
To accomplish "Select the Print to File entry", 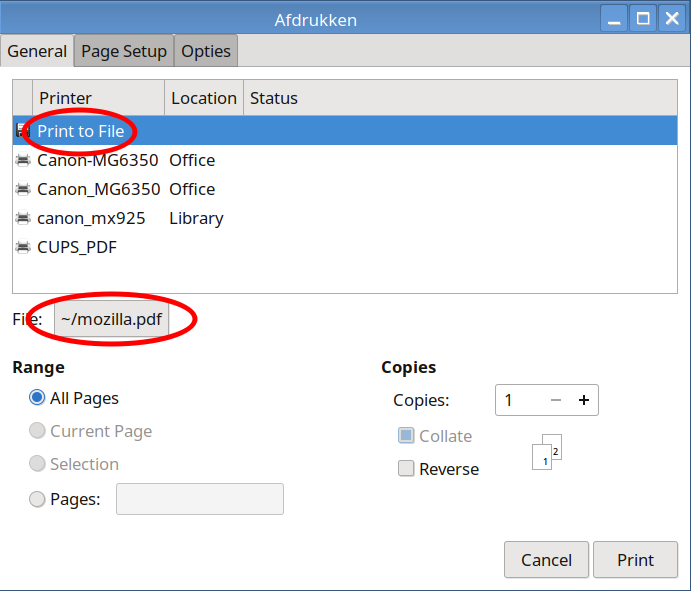I will click(81, 131).
